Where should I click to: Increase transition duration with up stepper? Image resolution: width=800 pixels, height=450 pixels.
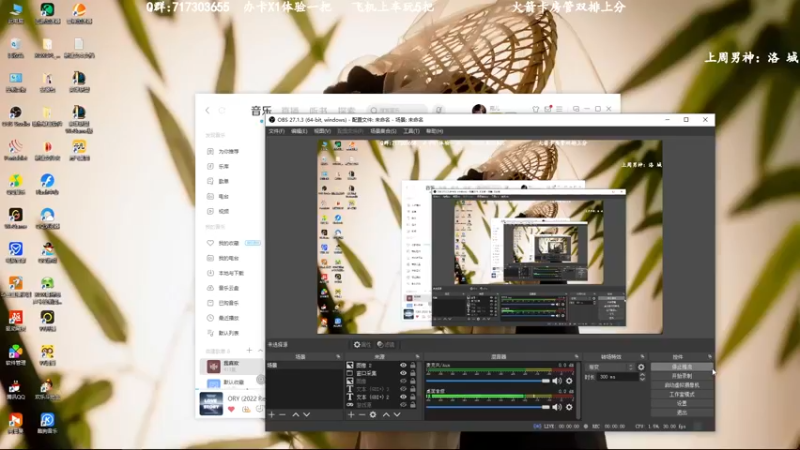pos(642,375)
